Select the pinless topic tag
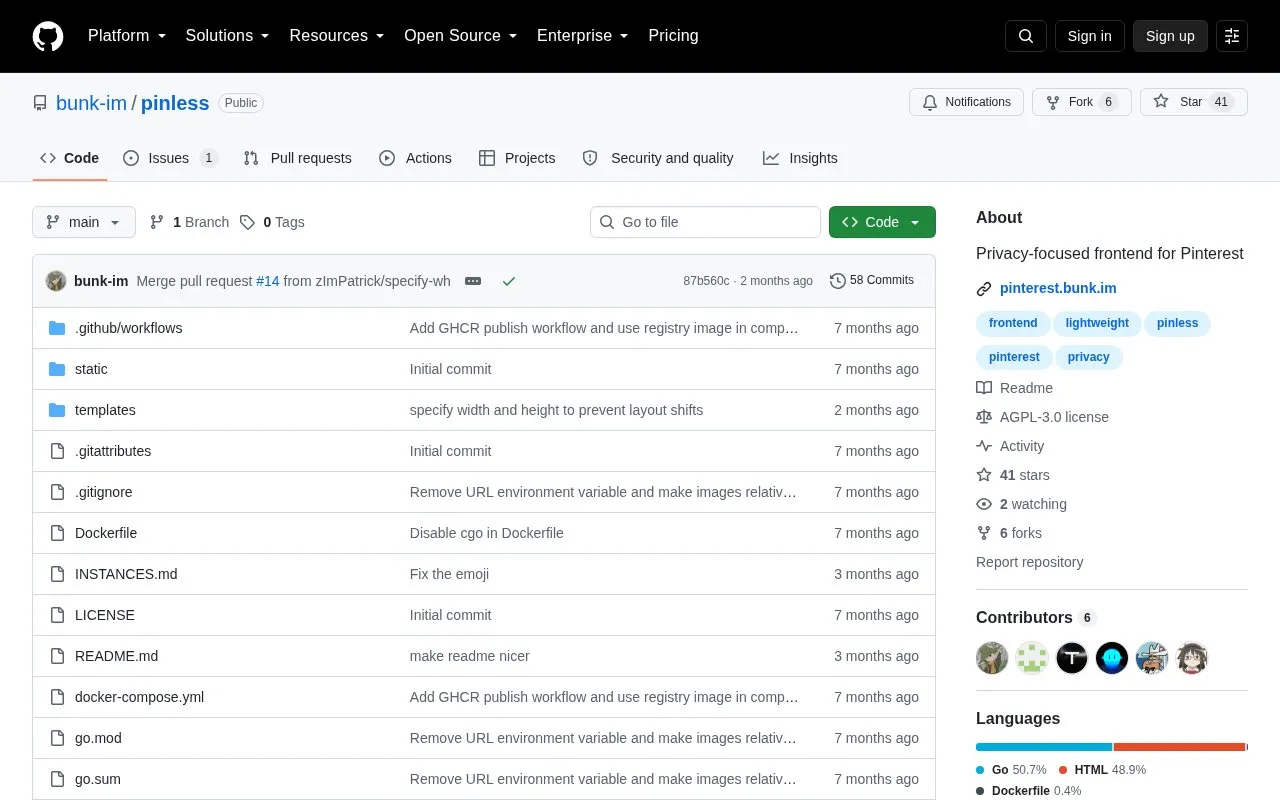The height and width of the screenshot is (800, 1280). point(1177,323)
